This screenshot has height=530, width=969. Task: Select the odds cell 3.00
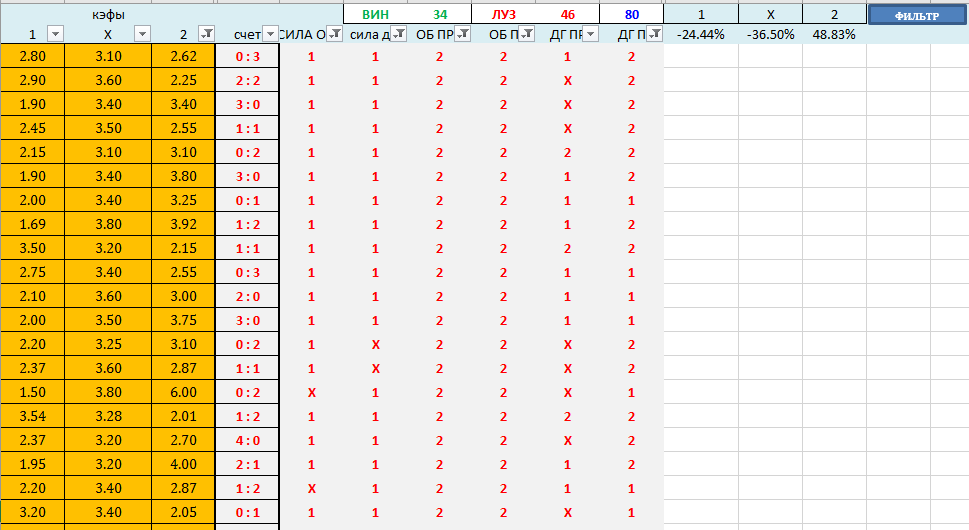click(x=184, y=297)
